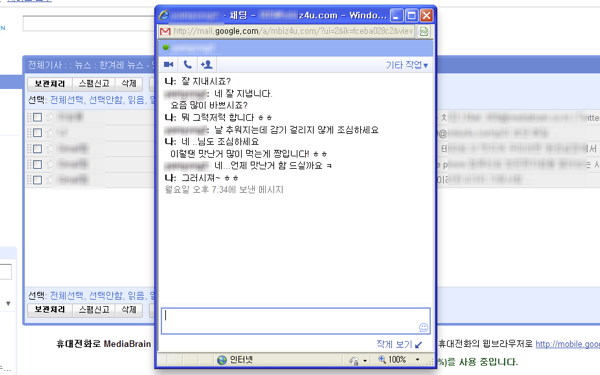This screenshot has height=375, width=600.
Task: Check the second email row checkbox
Action: pyautogui.click(x=38, y=133)
